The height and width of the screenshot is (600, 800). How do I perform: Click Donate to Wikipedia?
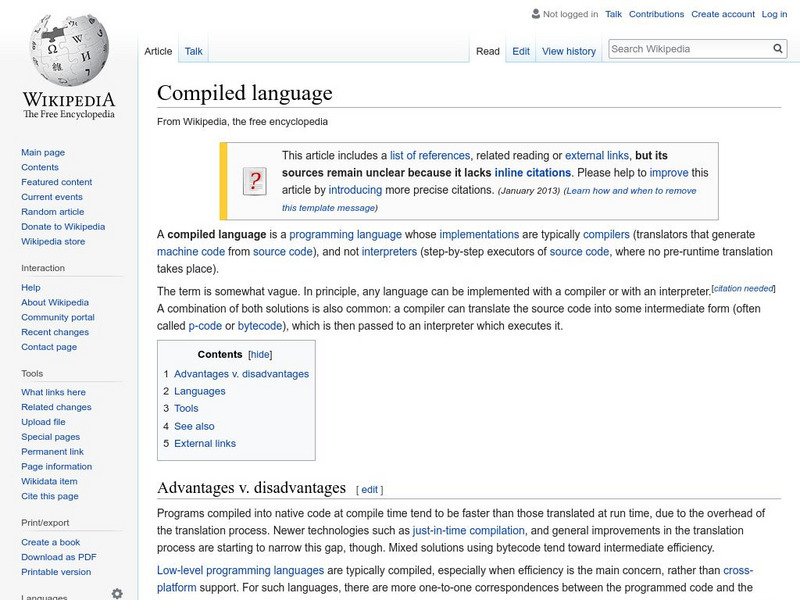coord(63,226)
